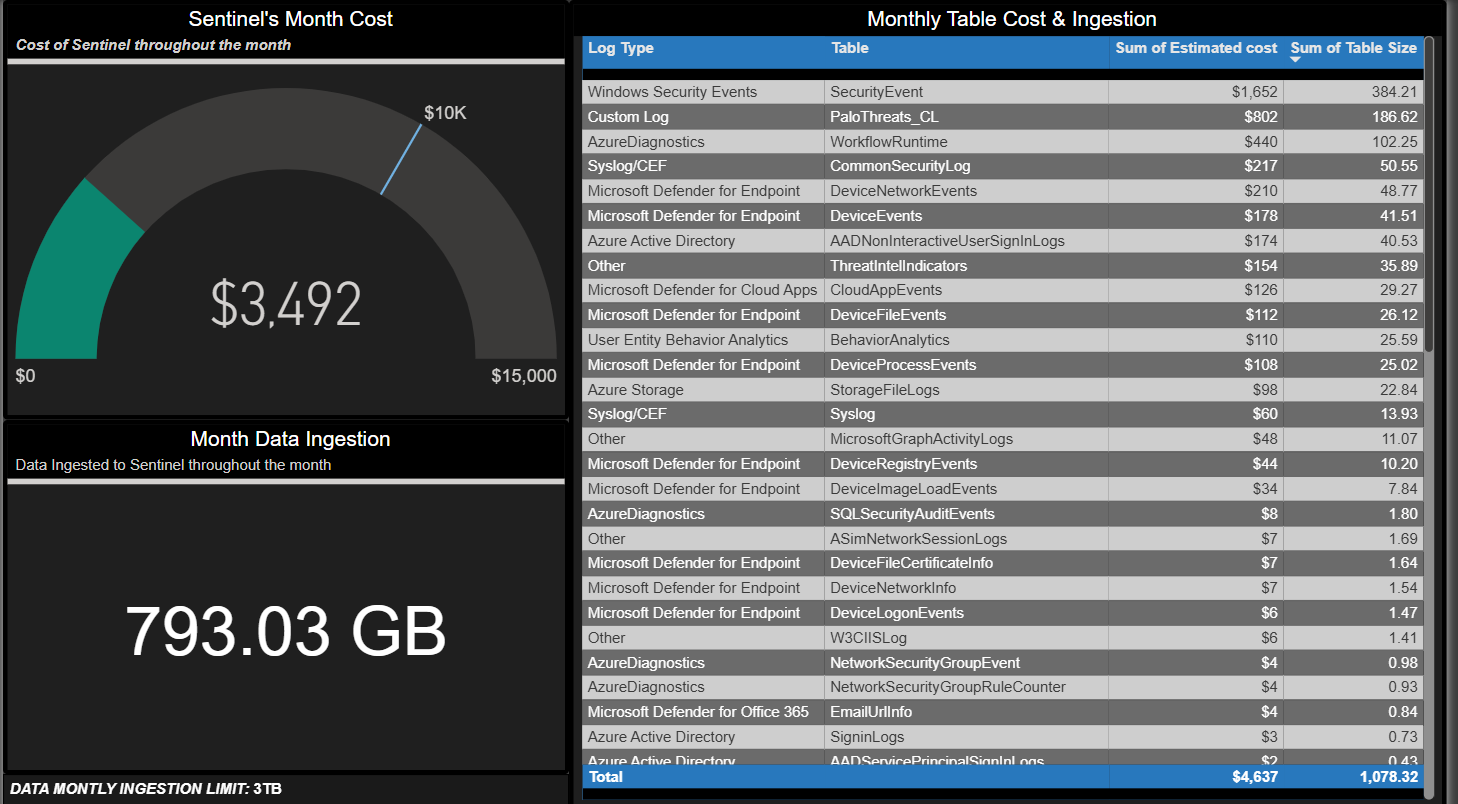Select the DATA MONTLY INGESTION LIMIT: 3TB text

[x=146, y=789]
